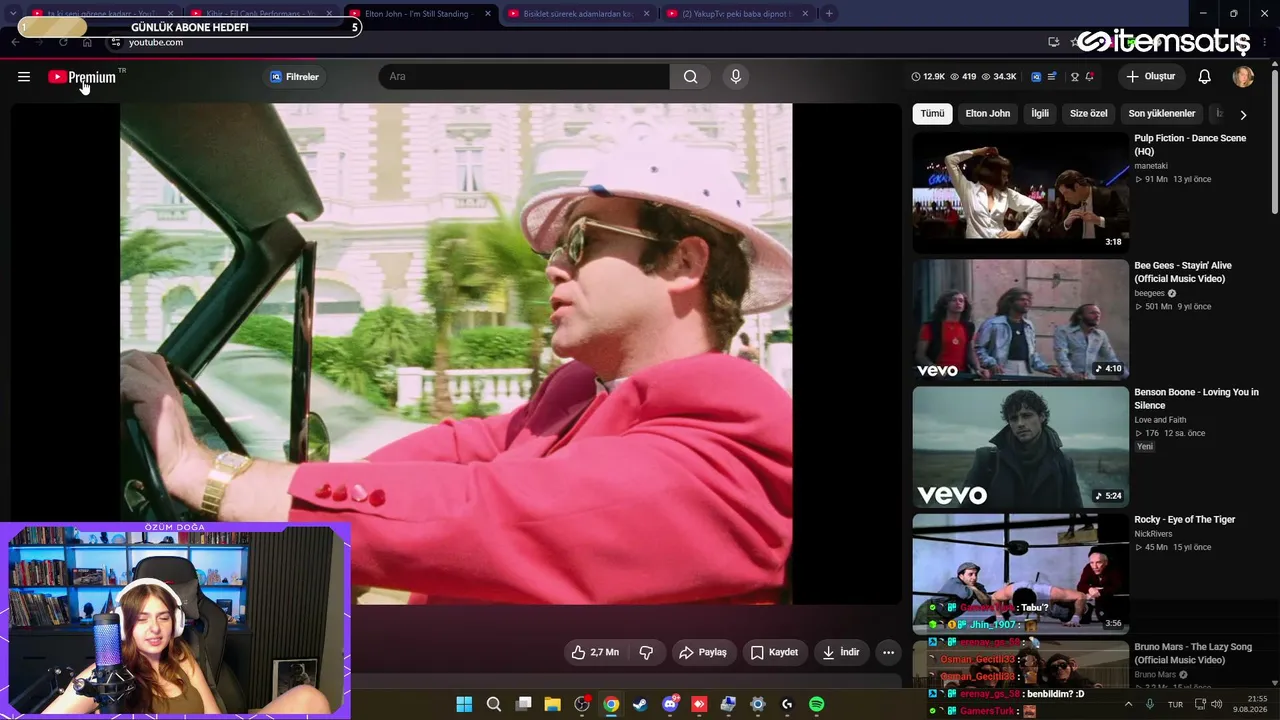
Task: Open the Pulp Fiction Dance Scene thumbnail
Action: click(1021, 193)
